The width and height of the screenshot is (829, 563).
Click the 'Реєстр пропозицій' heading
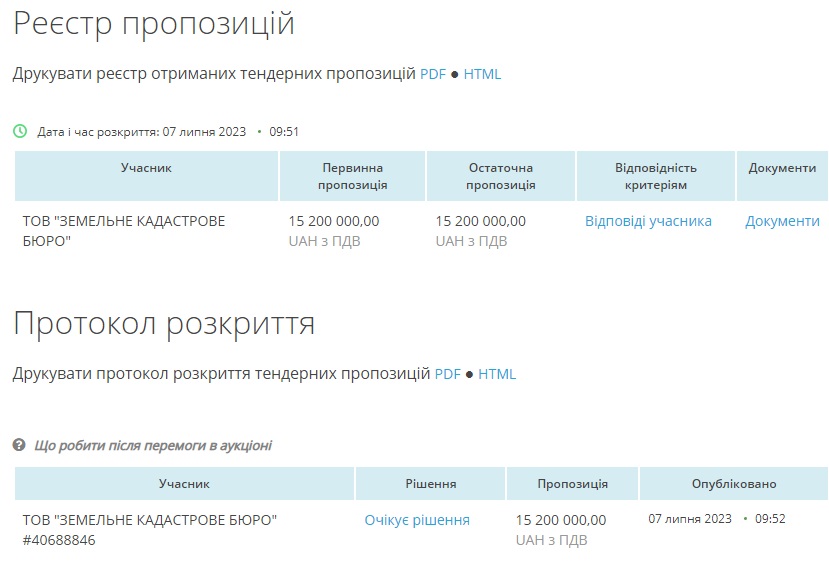154,23
